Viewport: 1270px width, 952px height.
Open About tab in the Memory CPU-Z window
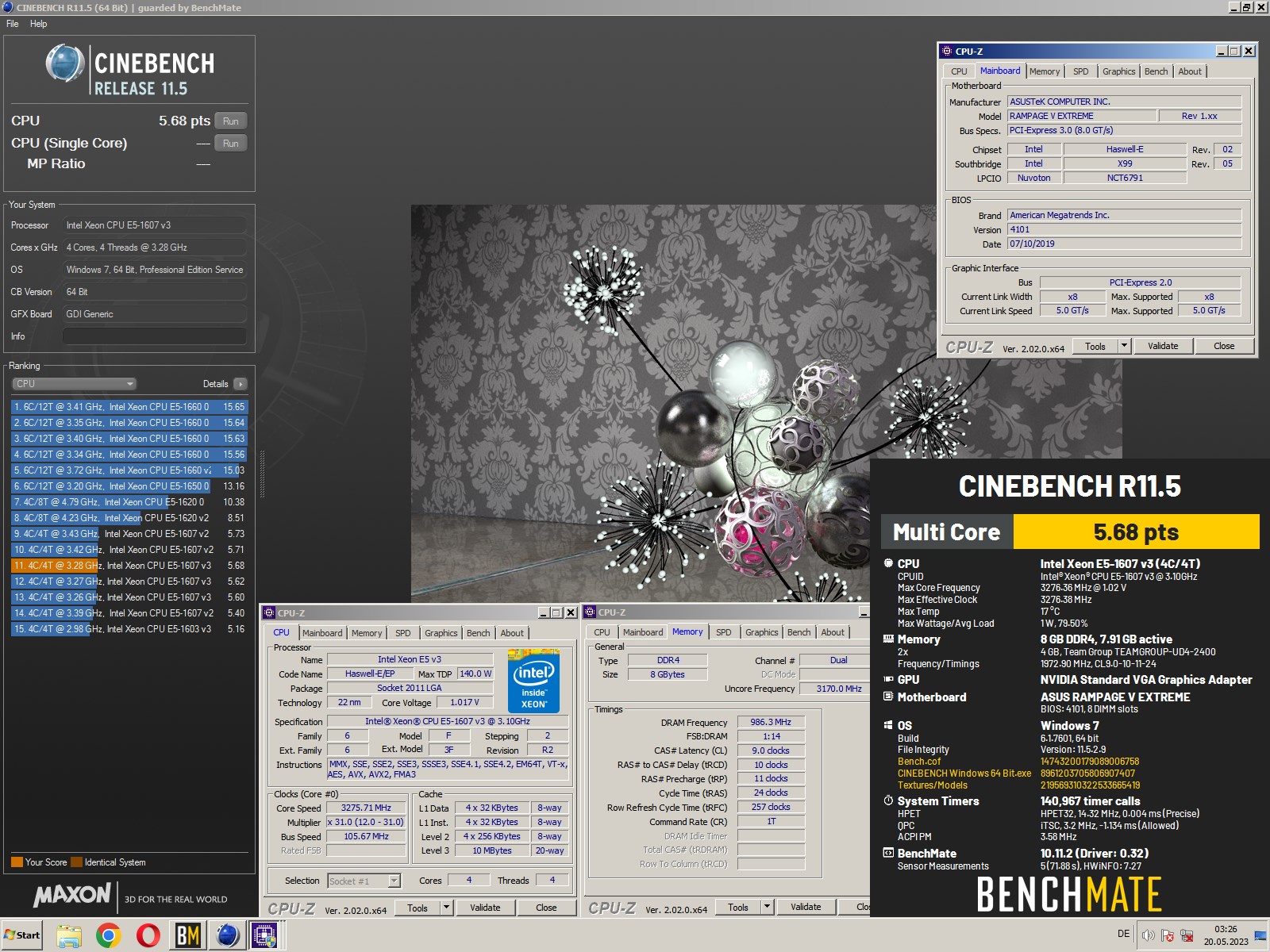833,632
